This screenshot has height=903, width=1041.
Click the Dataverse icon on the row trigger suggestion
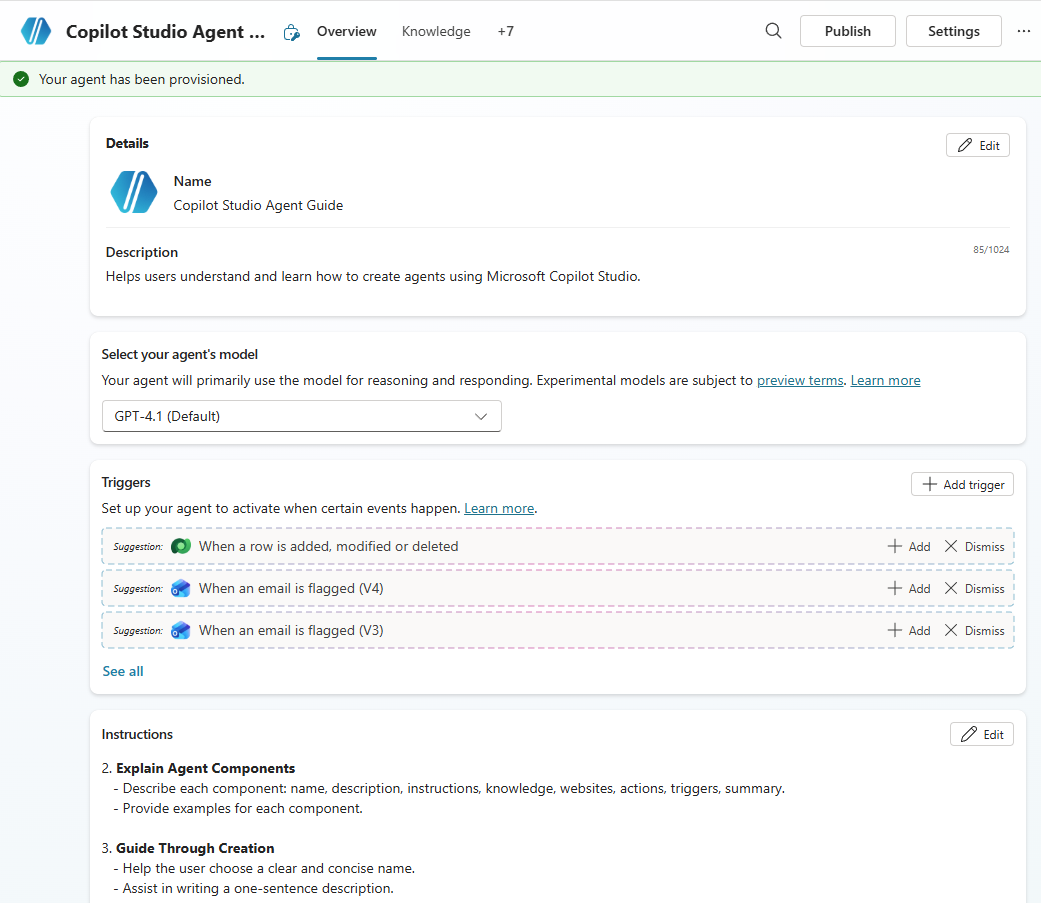pyautogui.click(x=181, y=546)
